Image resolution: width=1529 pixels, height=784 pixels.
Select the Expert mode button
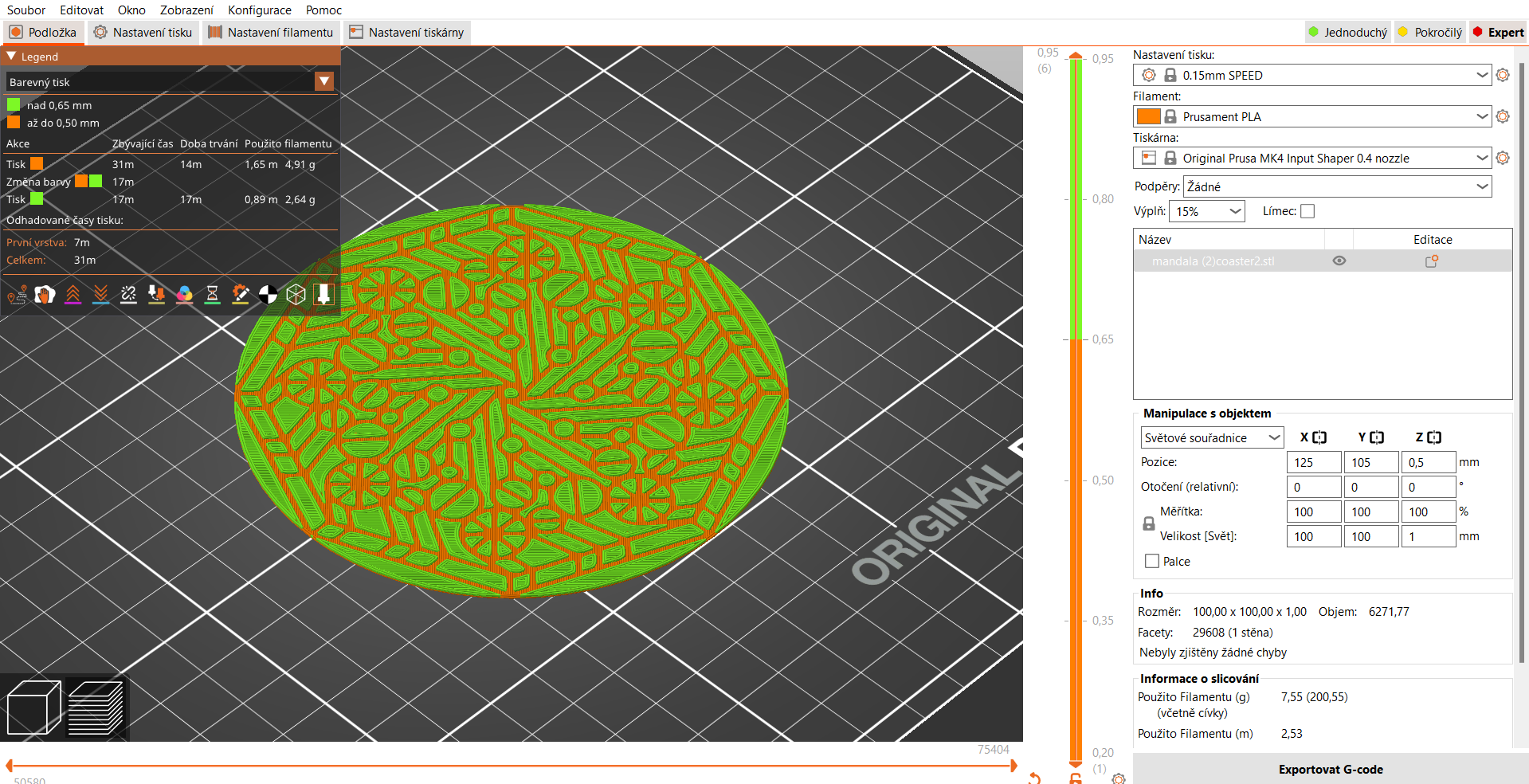(x=1498, y=33)
